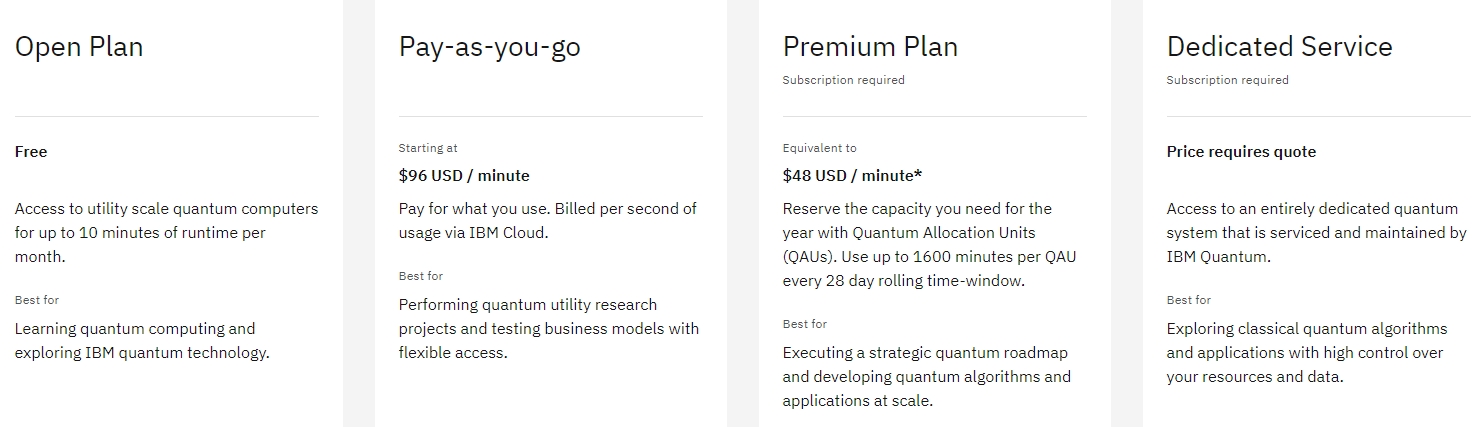The image size is (1479, 427).
Task: Click the Starting at label
Action: click(428, 148)
